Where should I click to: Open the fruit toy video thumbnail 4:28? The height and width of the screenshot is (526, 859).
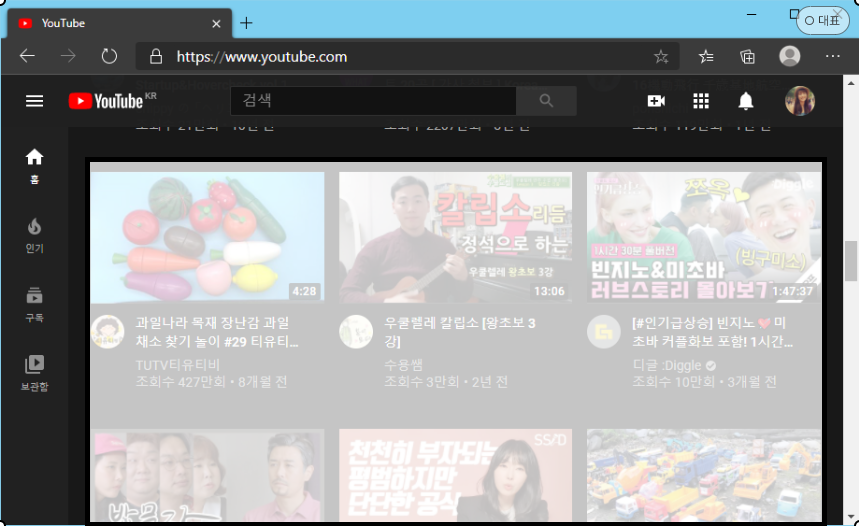pyautogui.click(x=207, y=238)
